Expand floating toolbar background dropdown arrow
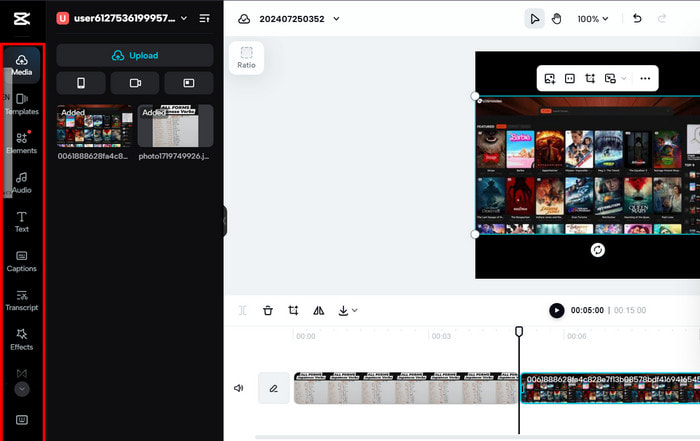The height and width of the screenshot is (441, 700). click(624, 79)
